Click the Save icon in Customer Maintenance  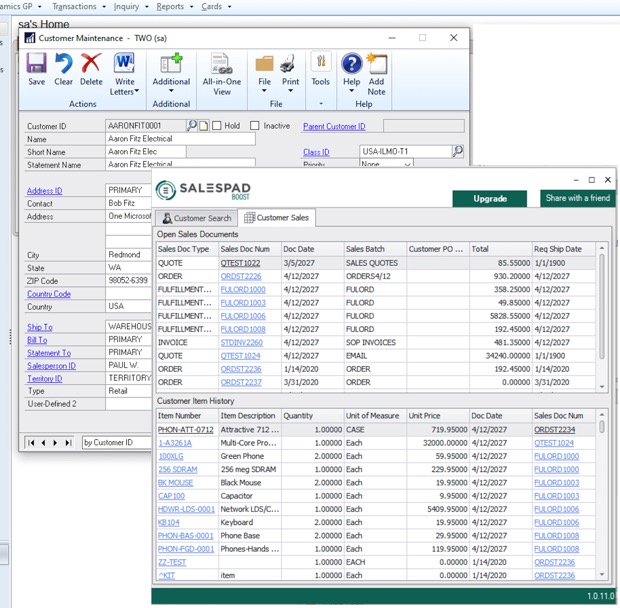coord(36,64)
